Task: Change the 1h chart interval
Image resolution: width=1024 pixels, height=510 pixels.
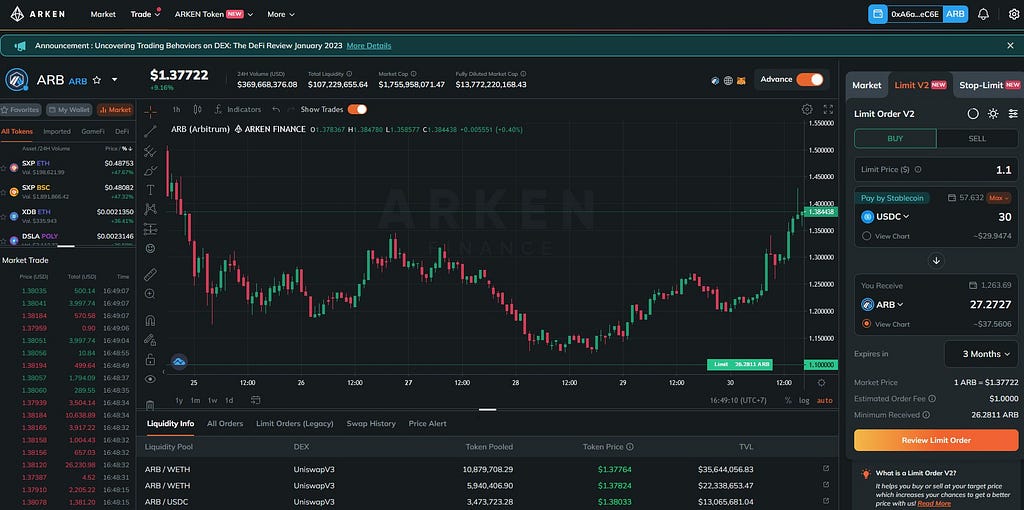Action: pos(176,110)
